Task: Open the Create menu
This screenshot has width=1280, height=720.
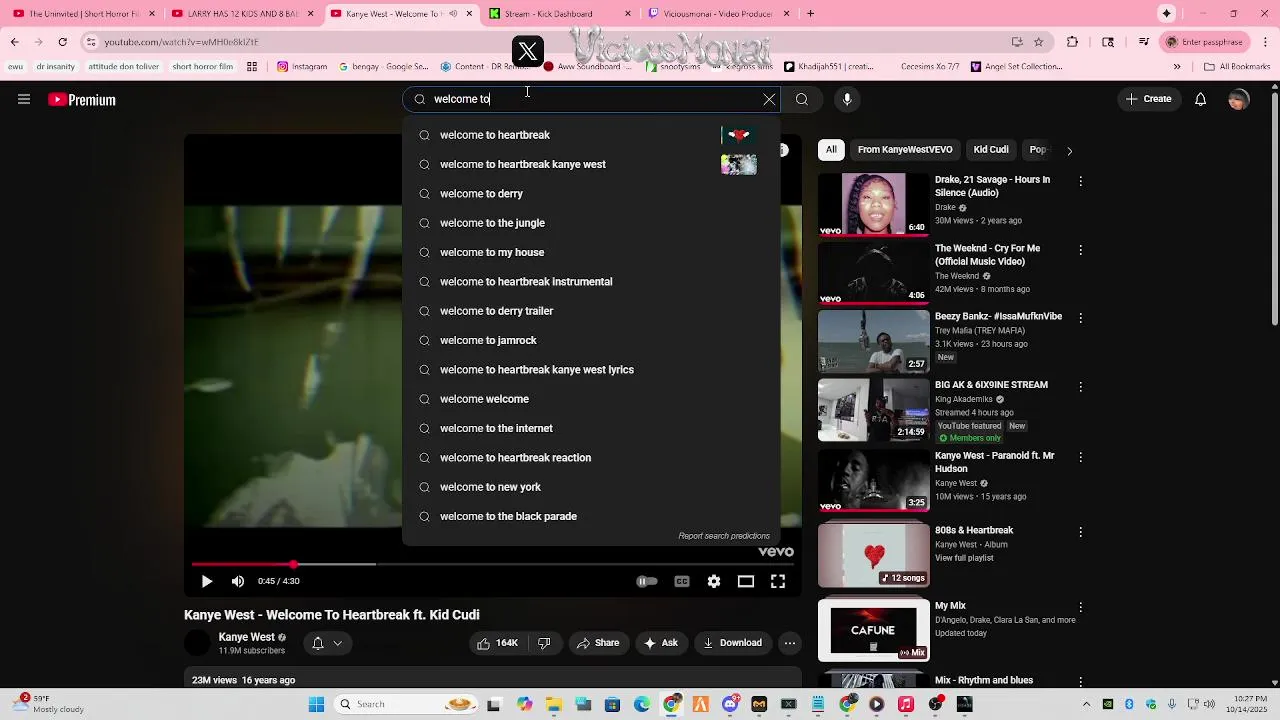Action: [1148, 99]
